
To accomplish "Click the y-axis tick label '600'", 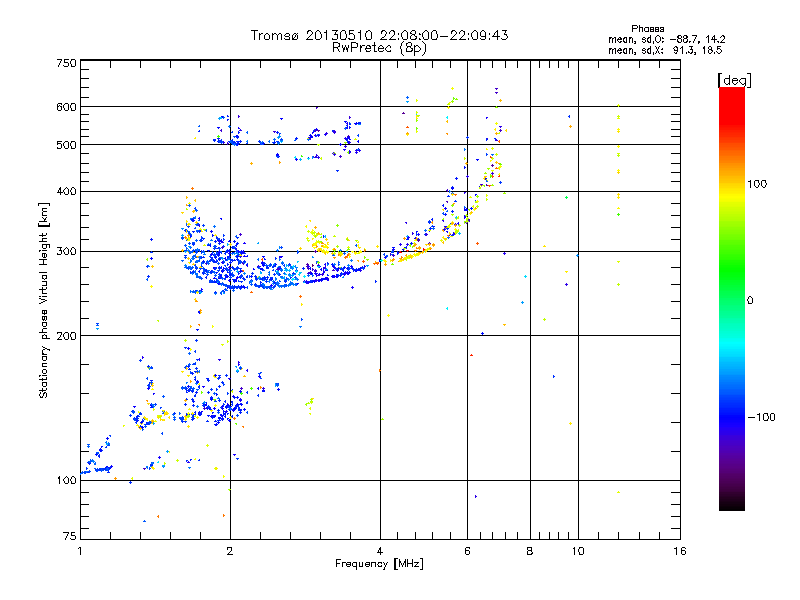I will 66,107.
